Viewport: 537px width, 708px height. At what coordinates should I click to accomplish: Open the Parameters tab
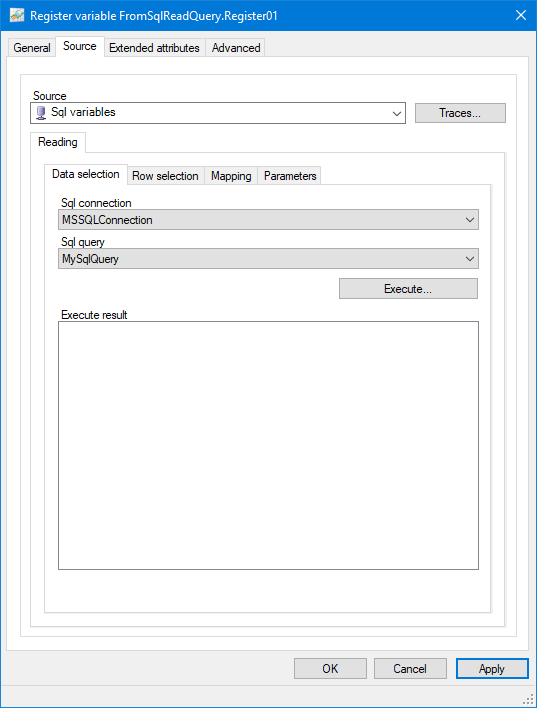tap(290, 176)
